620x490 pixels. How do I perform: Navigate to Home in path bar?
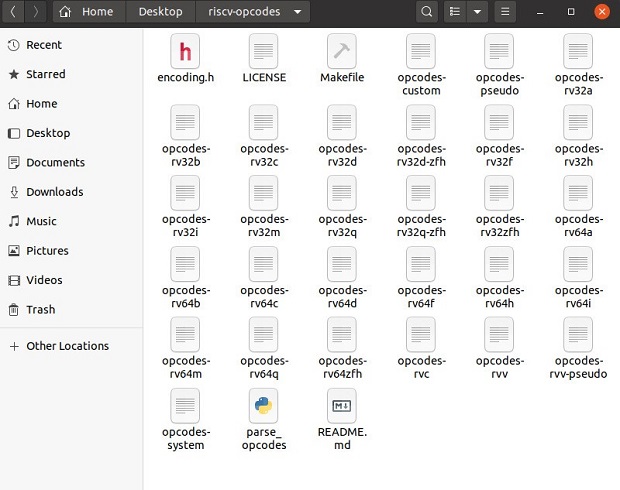click(87, 12)
